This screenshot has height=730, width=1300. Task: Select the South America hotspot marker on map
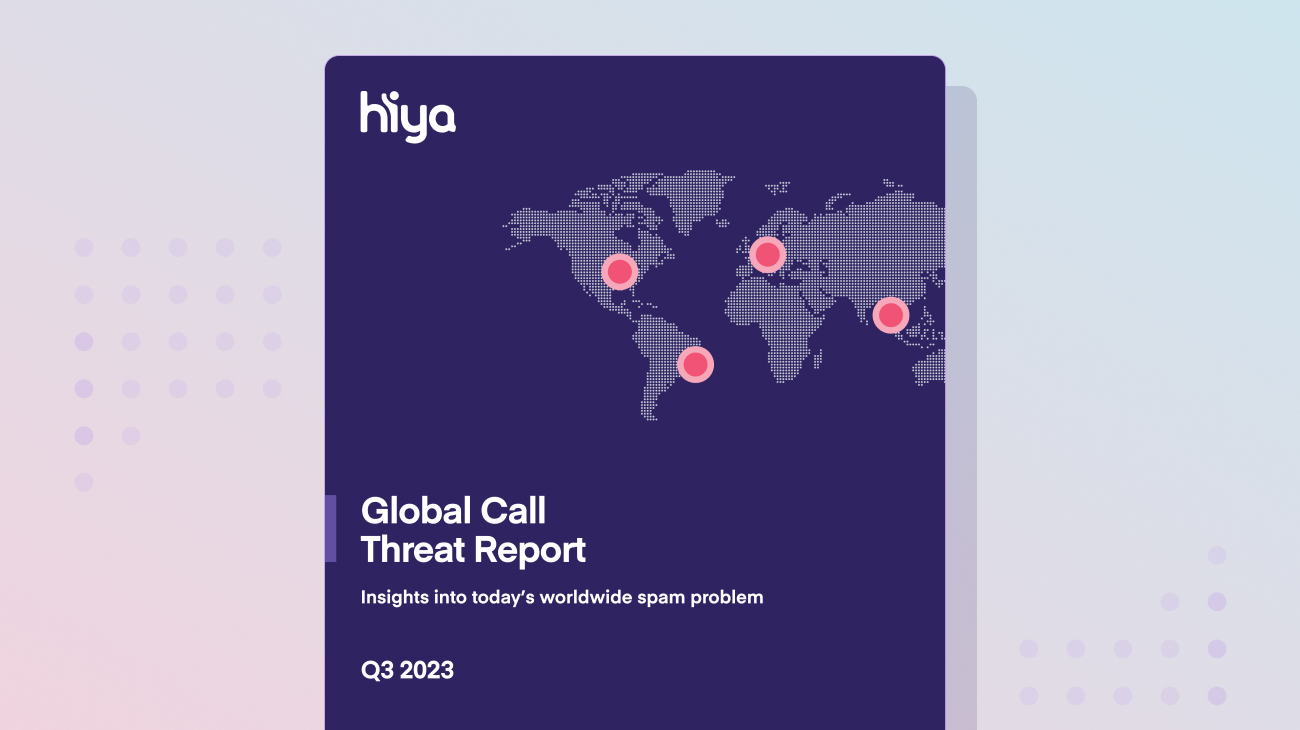(x=696, y=363)
